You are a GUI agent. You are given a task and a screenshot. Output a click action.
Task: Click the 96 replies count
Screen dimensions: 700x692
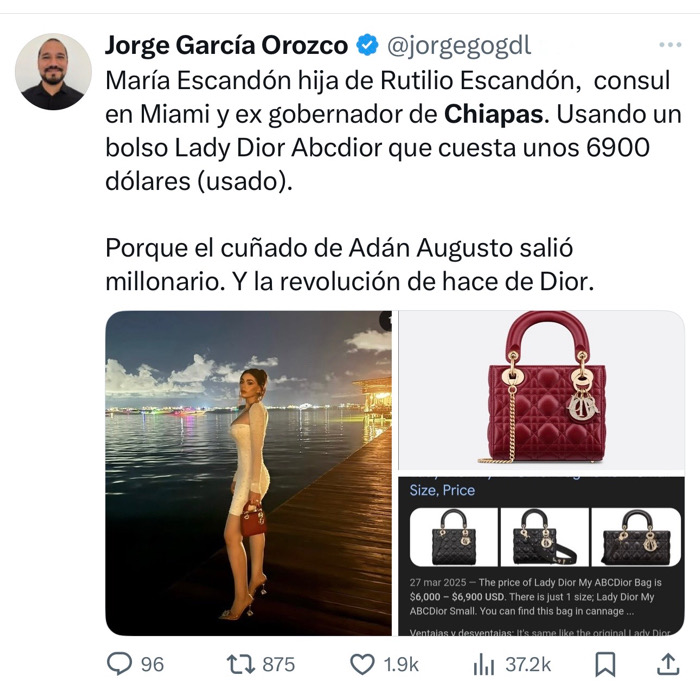pyautogui.click(x=153, y=664)
